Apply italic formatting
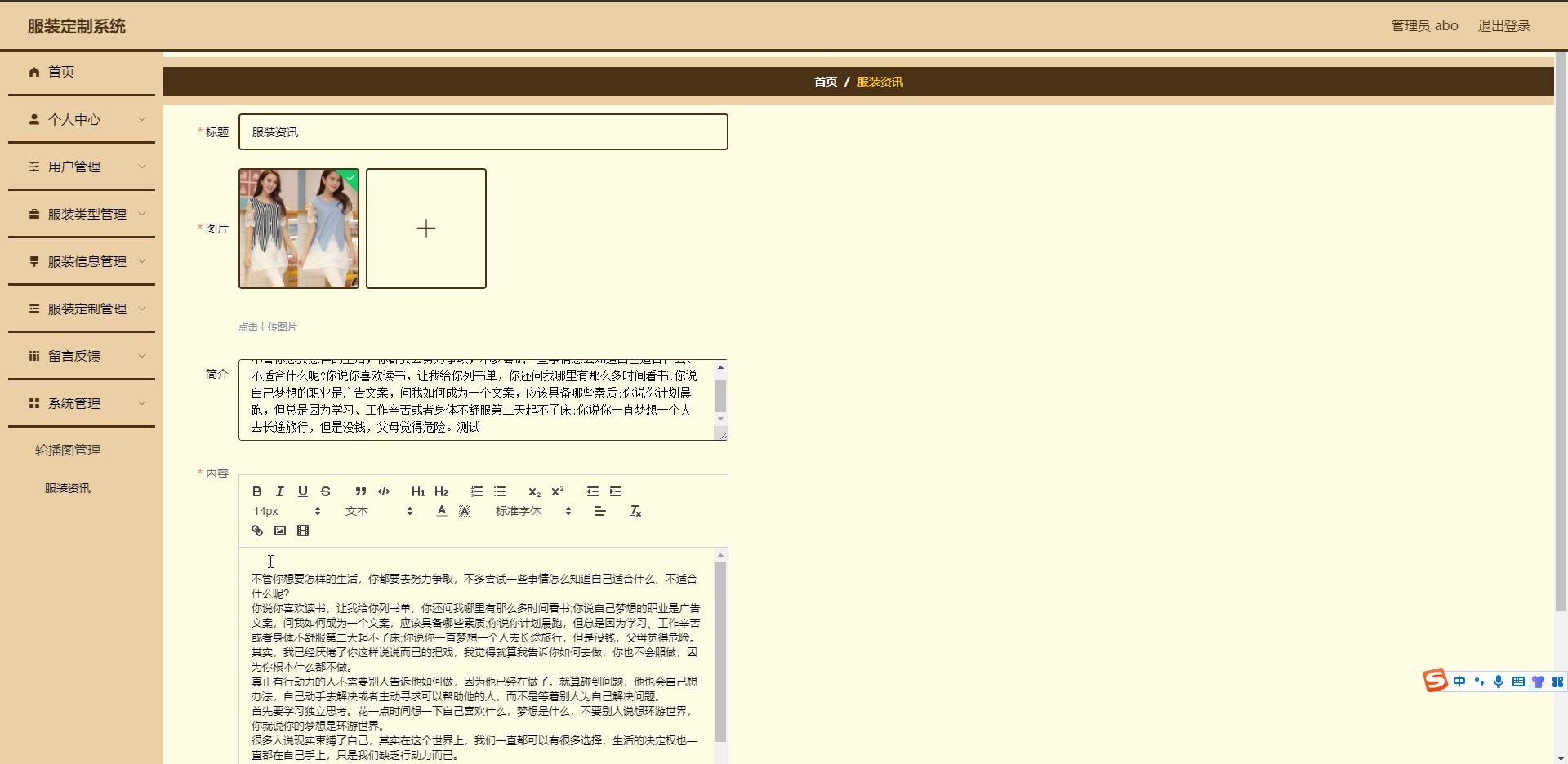1568x764 pixels. [x=278, y=491]
